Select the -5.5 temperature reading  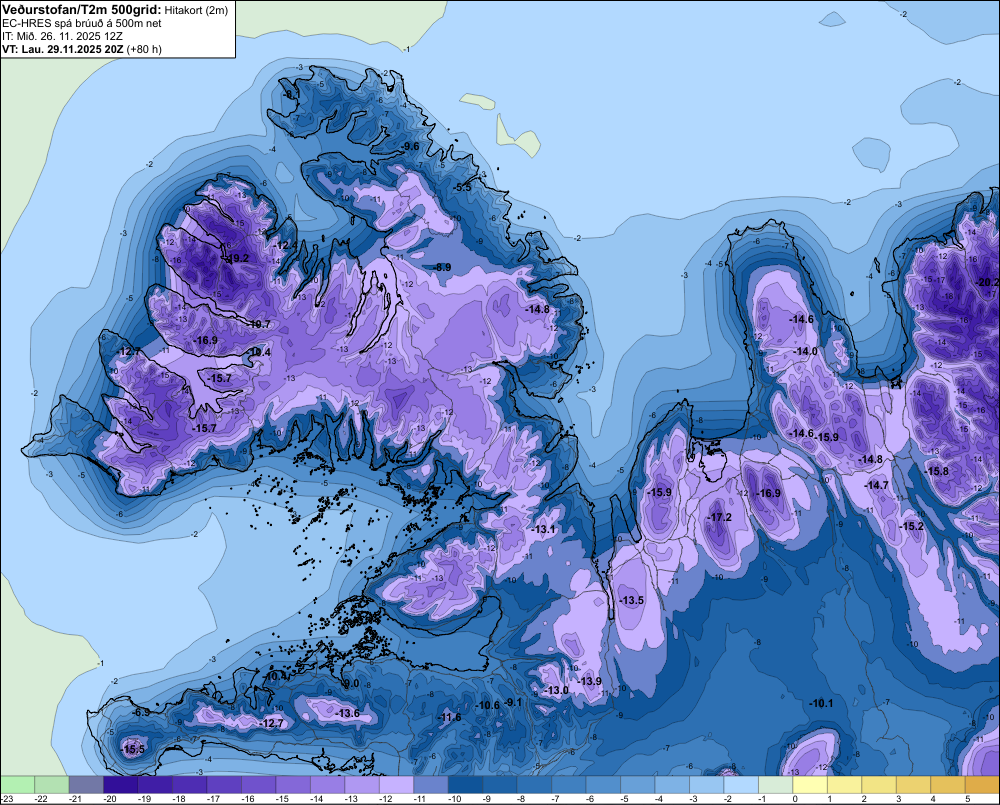click(462, 187)
